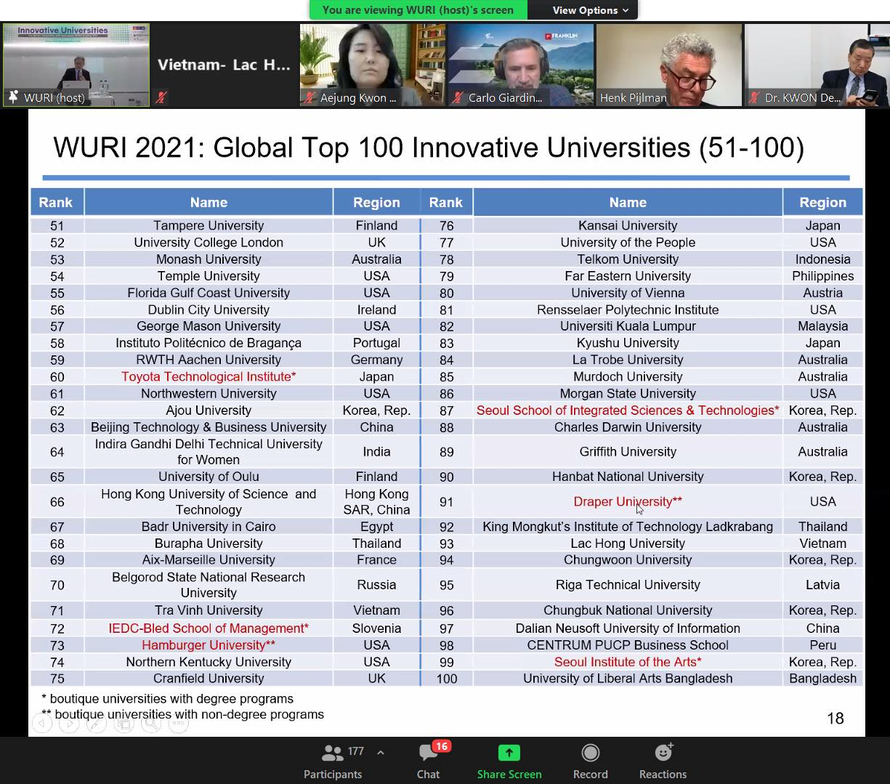The image size is (890, 784).
Task: Open the View Options dropdown
Action: pos(591,10)
